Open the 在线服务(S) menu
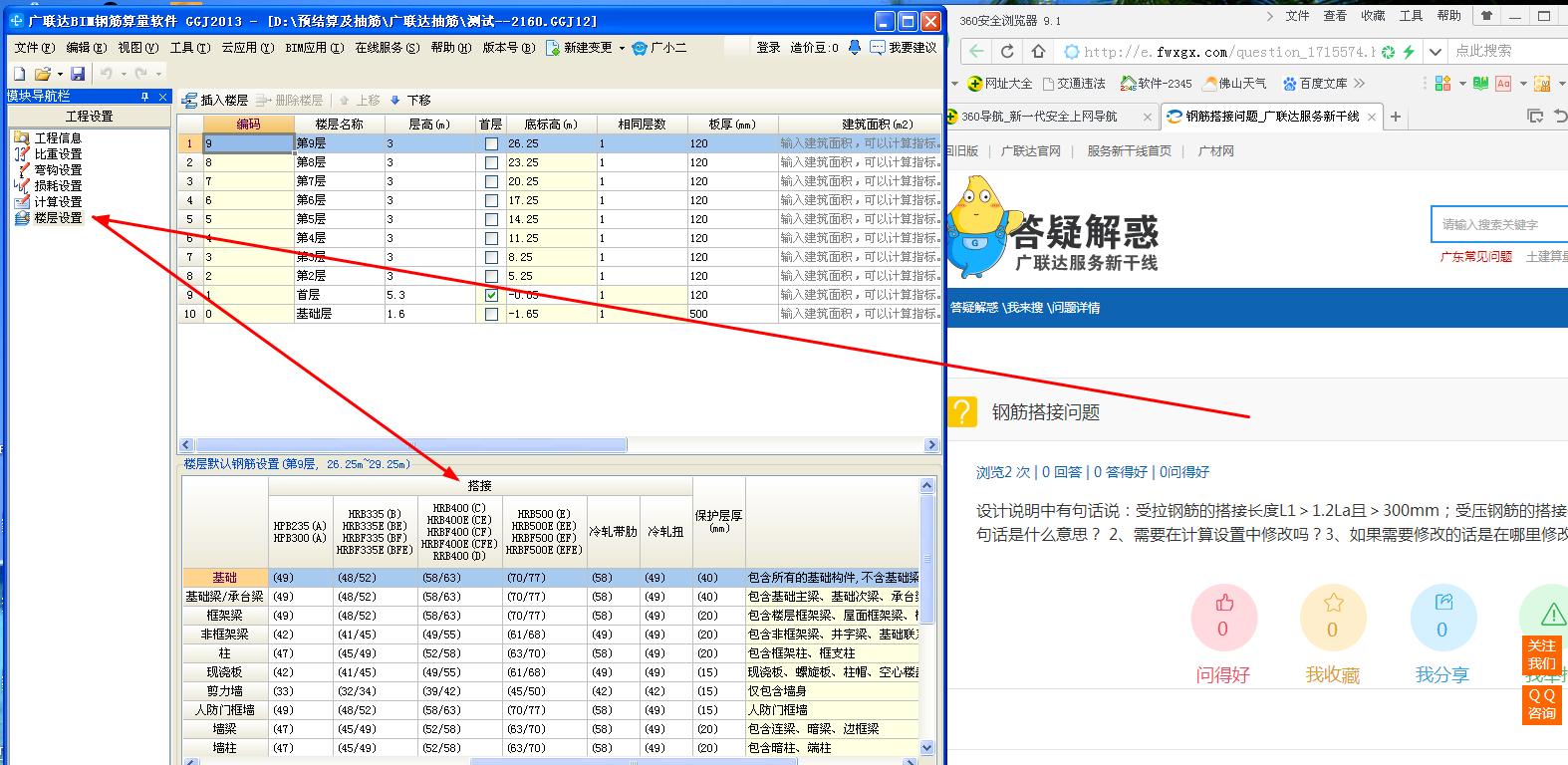 tap(387, 48)
